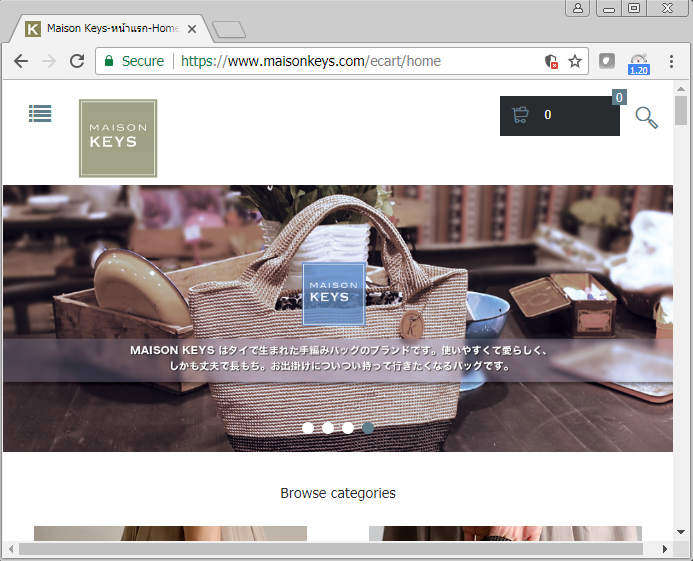Open site search with magnifier icon
The height and width of the screenshot is (561, 693).
[x=647, y=118]
